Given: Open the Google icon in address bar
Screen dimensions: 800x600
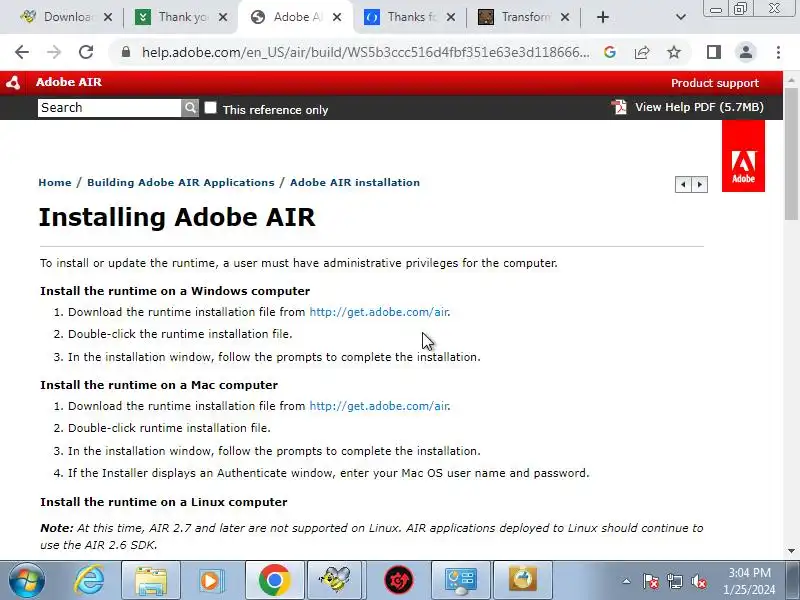Looking at the screenshot, I should click(610, 52).
